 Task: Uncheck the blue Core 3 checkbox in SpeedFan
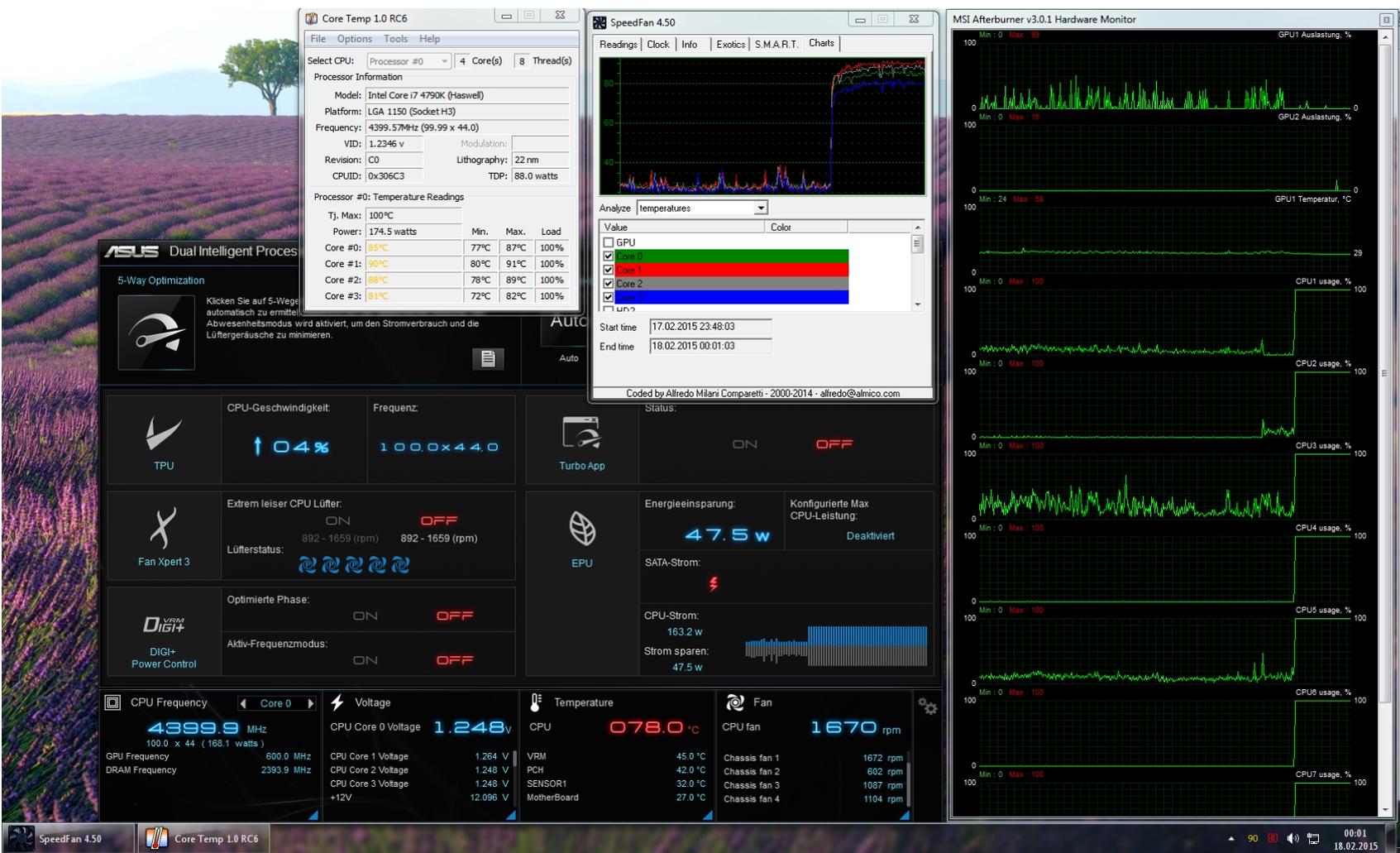[609, 297]
